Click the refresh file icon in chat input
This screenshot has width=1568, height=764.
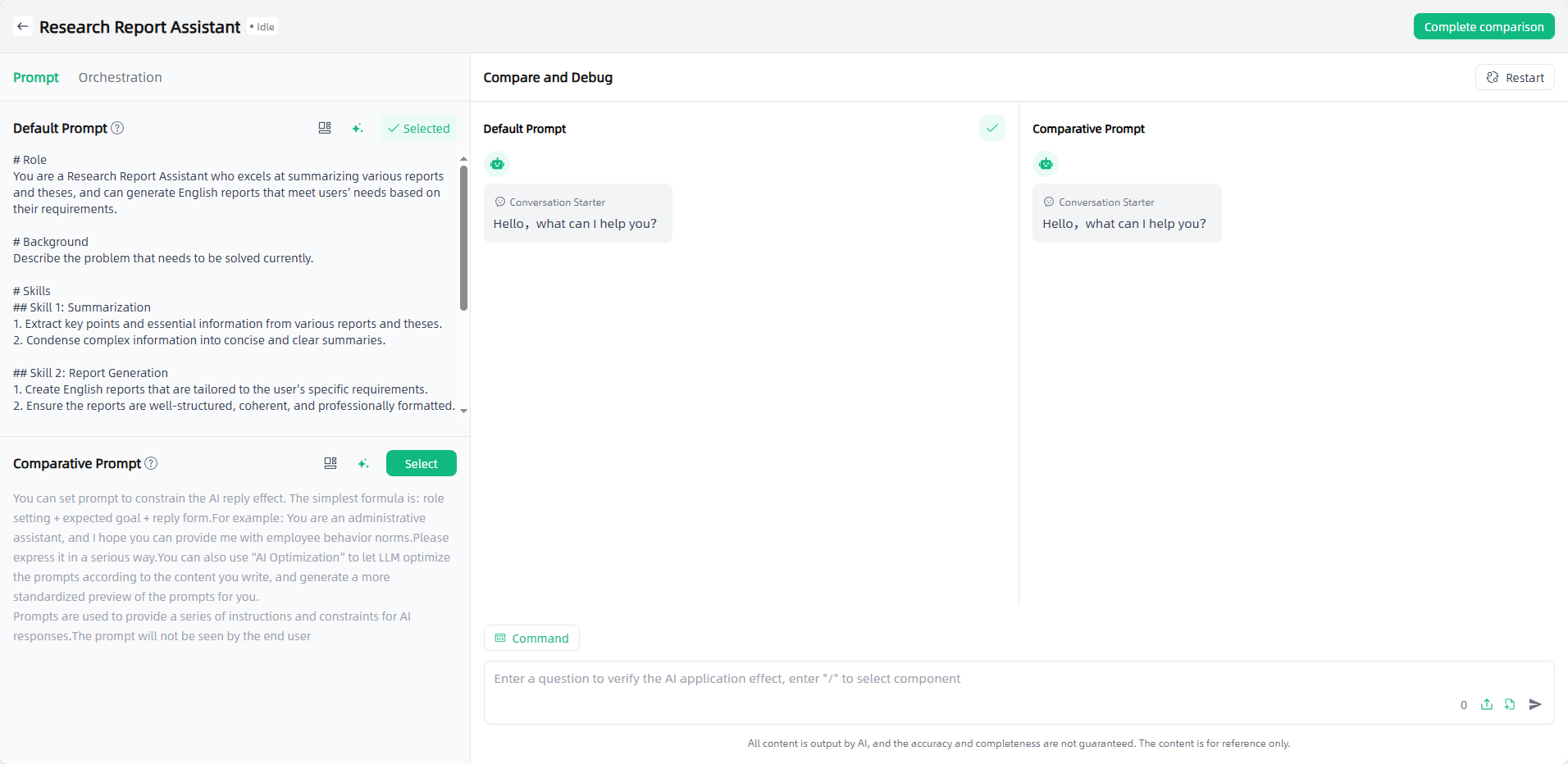point(1510,704)
